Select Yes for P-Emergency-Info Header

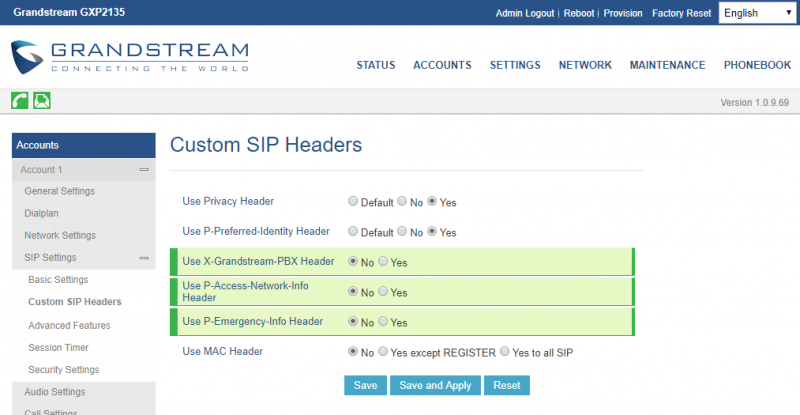tap(383, 322)
